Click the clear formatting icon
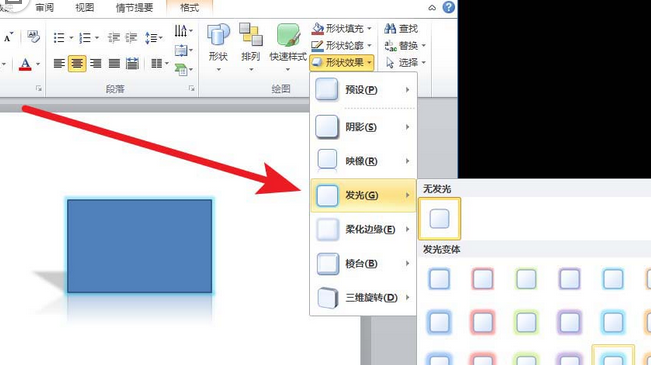Screen dimensions: 651x365 [33, 37]
